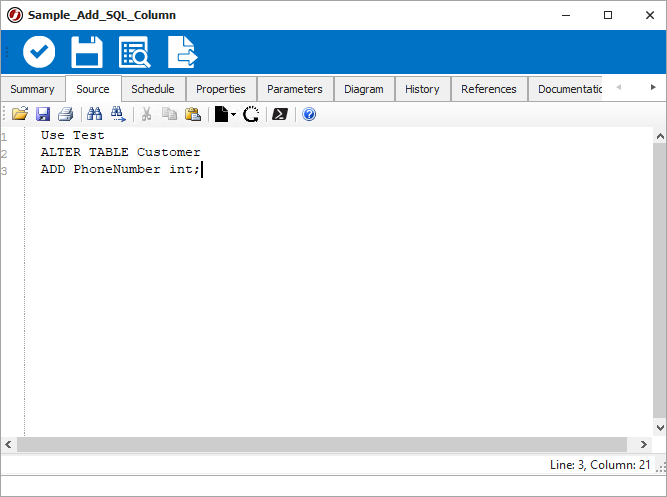Open help with blue question mark icon
Viewport: 667px width, 497px height.
pos(309,114)
